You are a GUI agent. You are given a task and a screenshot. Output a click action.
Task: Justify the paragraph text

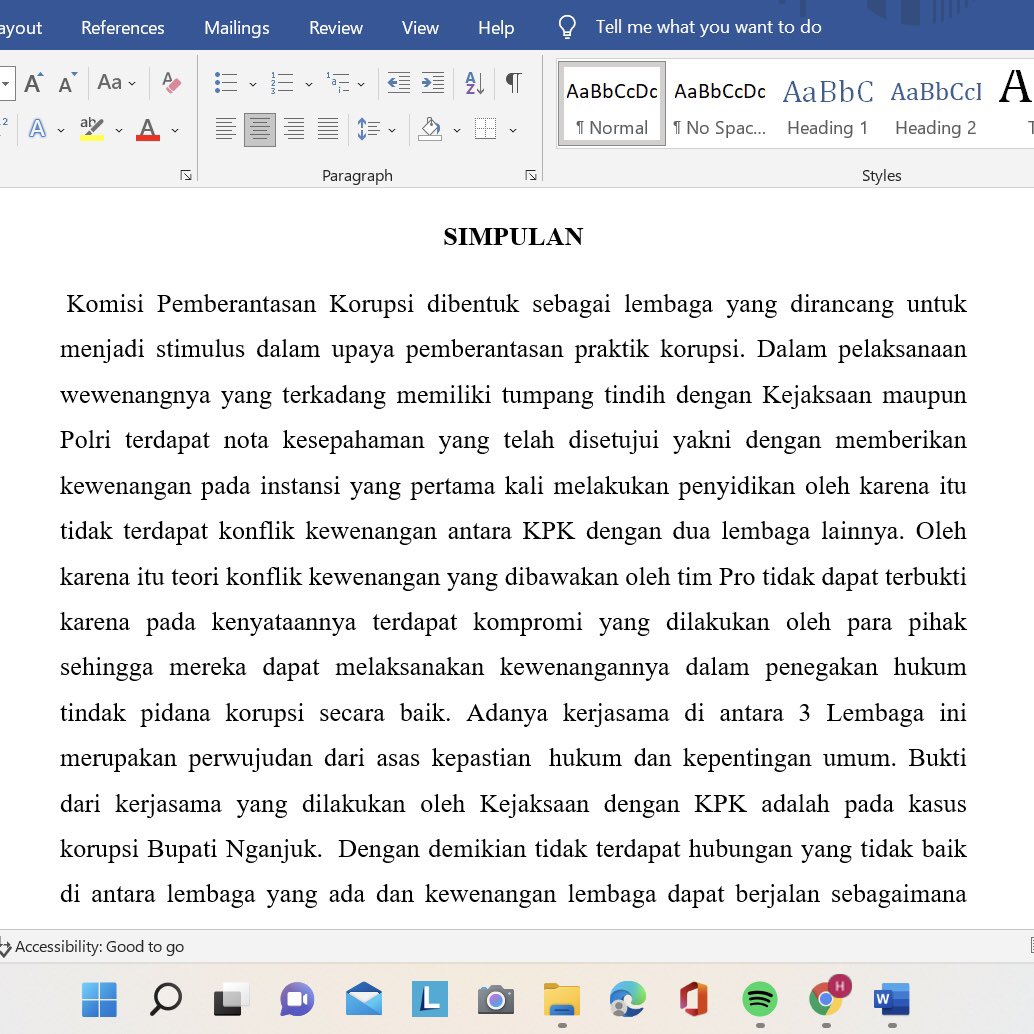328,129
